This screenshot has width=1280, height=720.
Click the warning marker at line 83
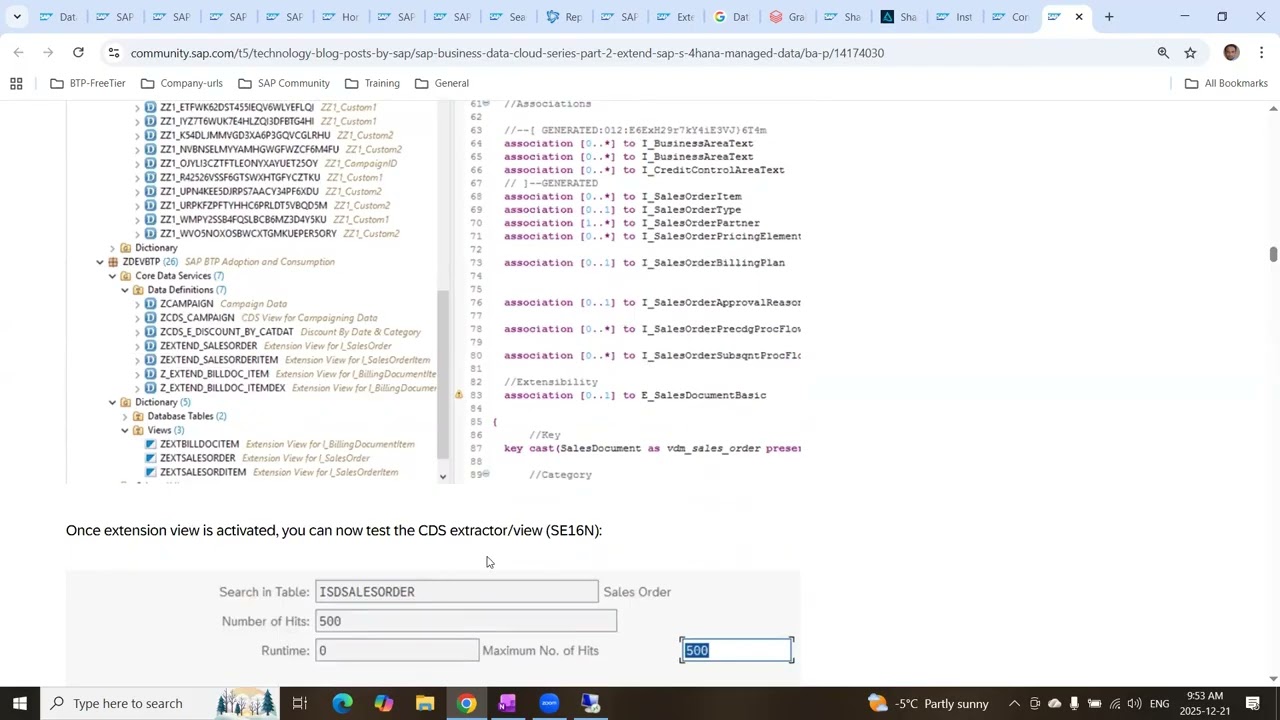459,395
